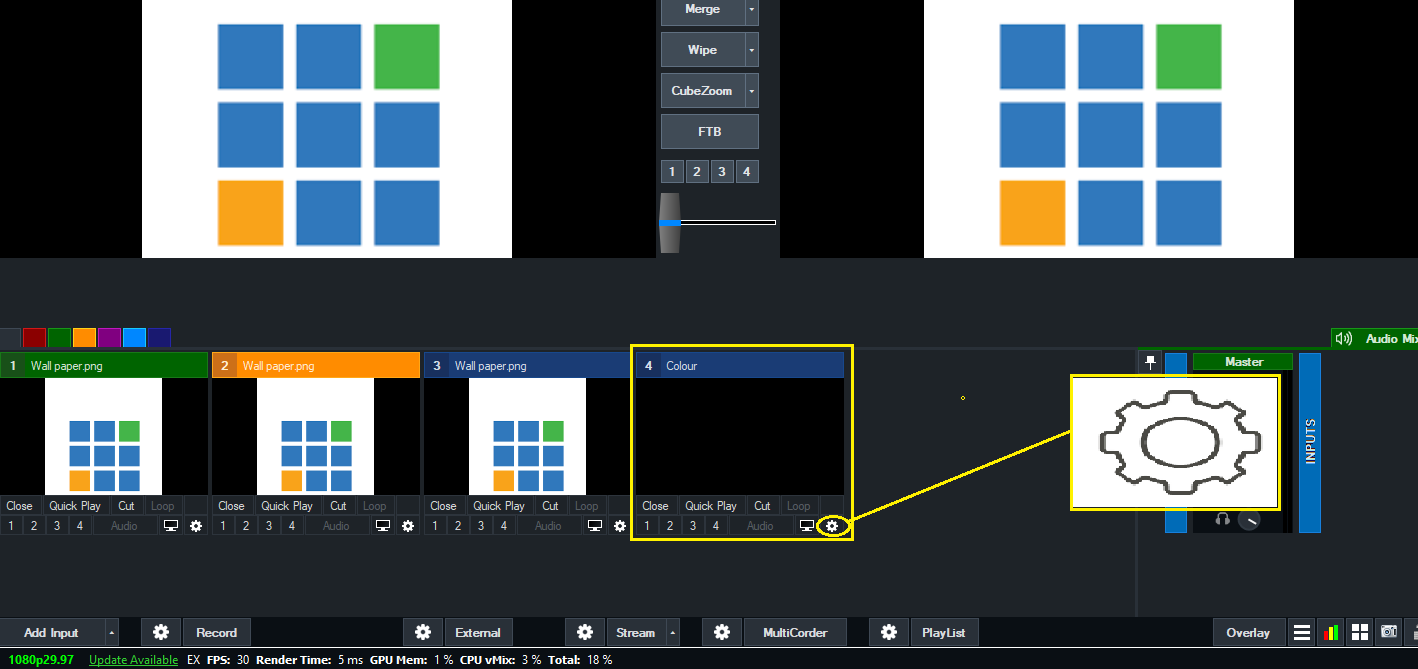Open External output settings gear
The width and height of the screenshot is (1418, 669).
423,632
